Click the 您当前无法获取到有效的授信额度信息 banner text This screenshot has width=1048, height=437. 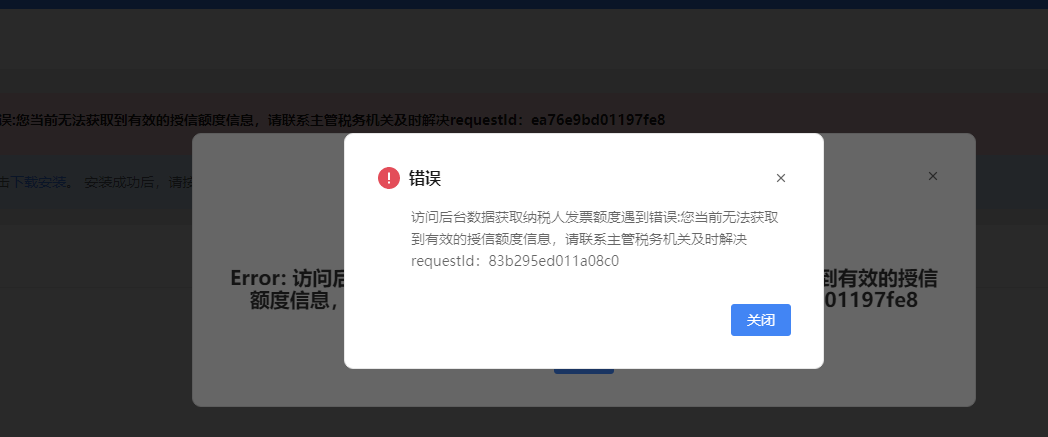click(136, 120)
